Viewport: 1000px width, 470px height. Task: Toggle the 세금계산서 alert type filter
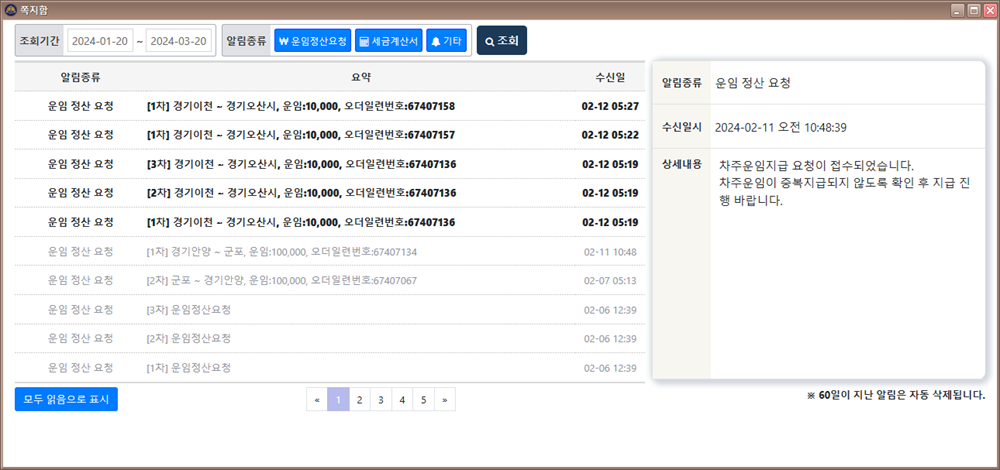pos(388,41)
